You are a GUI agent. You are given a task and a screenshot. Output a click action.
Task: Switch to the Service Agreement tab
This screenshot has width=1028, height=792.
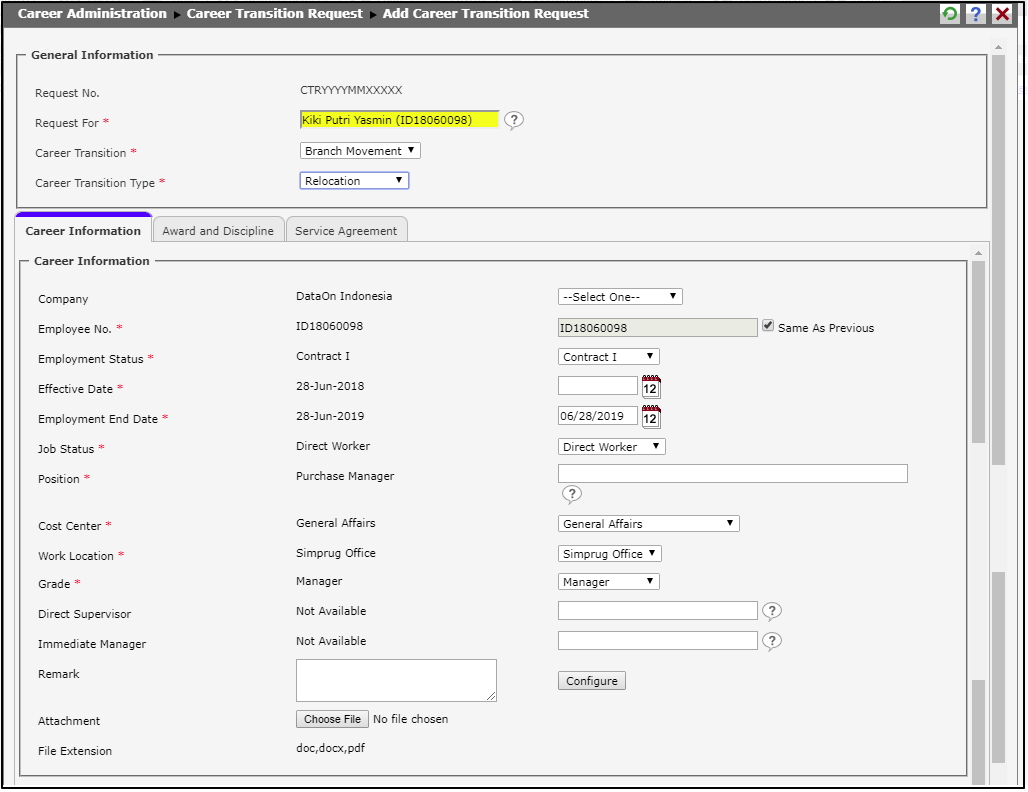point(346,231)
